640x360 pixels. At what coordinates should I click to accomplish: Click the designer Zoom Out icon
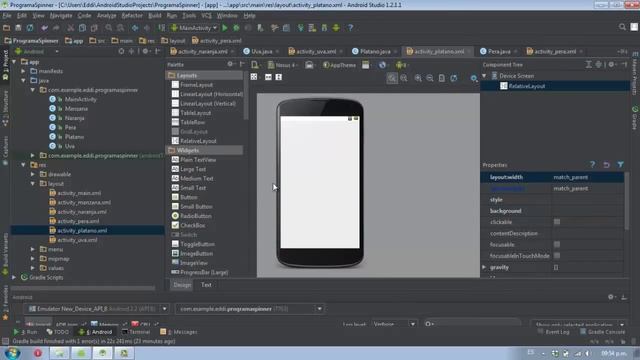[x=430, y=78]
